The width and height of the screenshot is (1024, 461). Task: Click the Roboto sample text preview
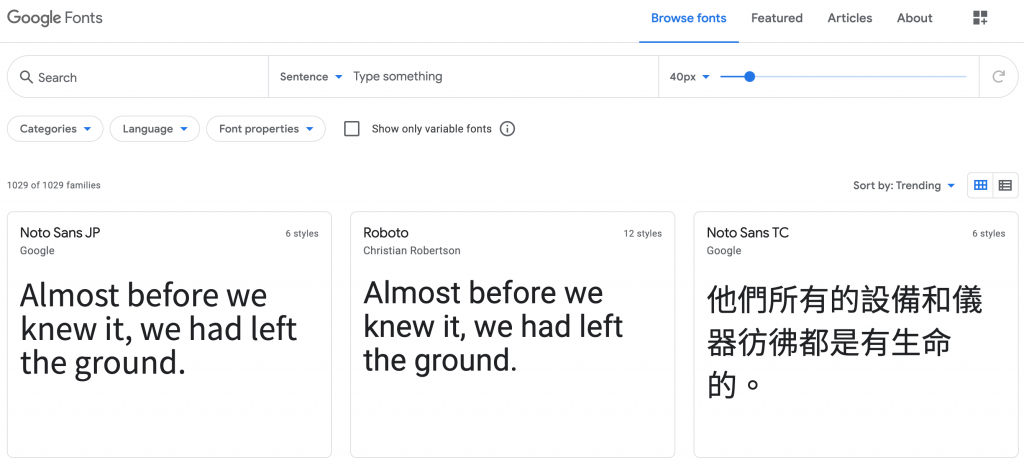pyautogui.click(x=493, y=326)
